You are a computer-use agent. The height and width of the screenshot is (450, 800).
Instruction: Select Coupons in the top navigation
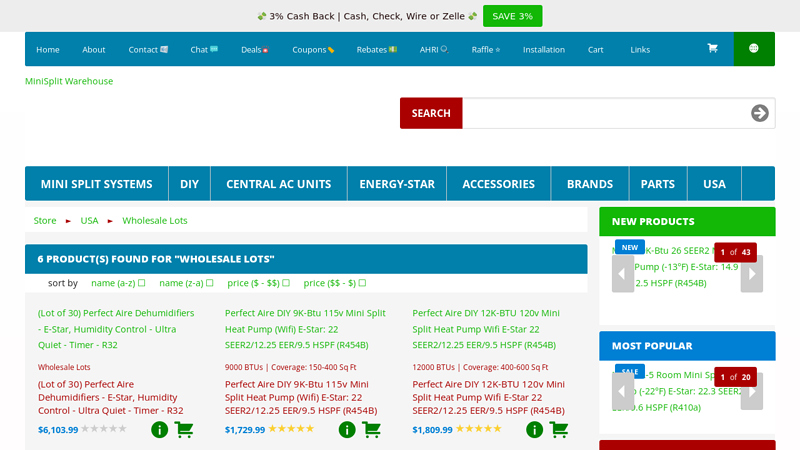(313, 49)
